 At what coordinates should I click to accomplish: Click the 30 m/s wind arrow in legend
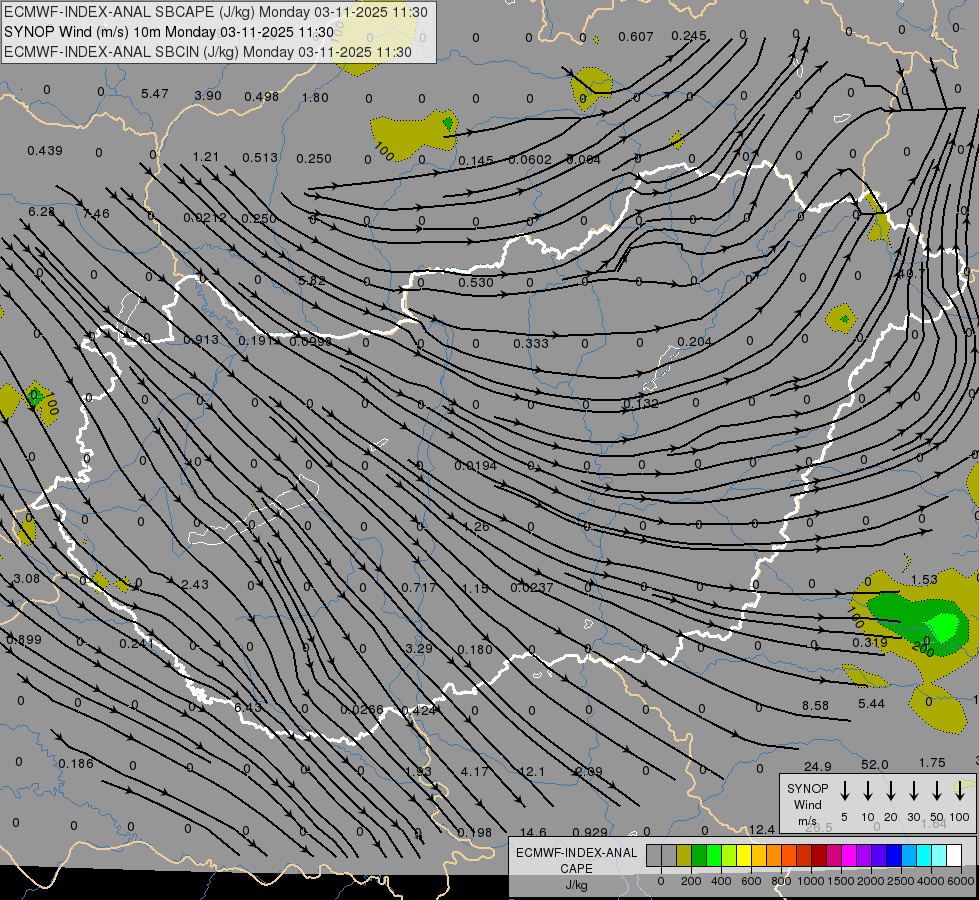[913, 791]
